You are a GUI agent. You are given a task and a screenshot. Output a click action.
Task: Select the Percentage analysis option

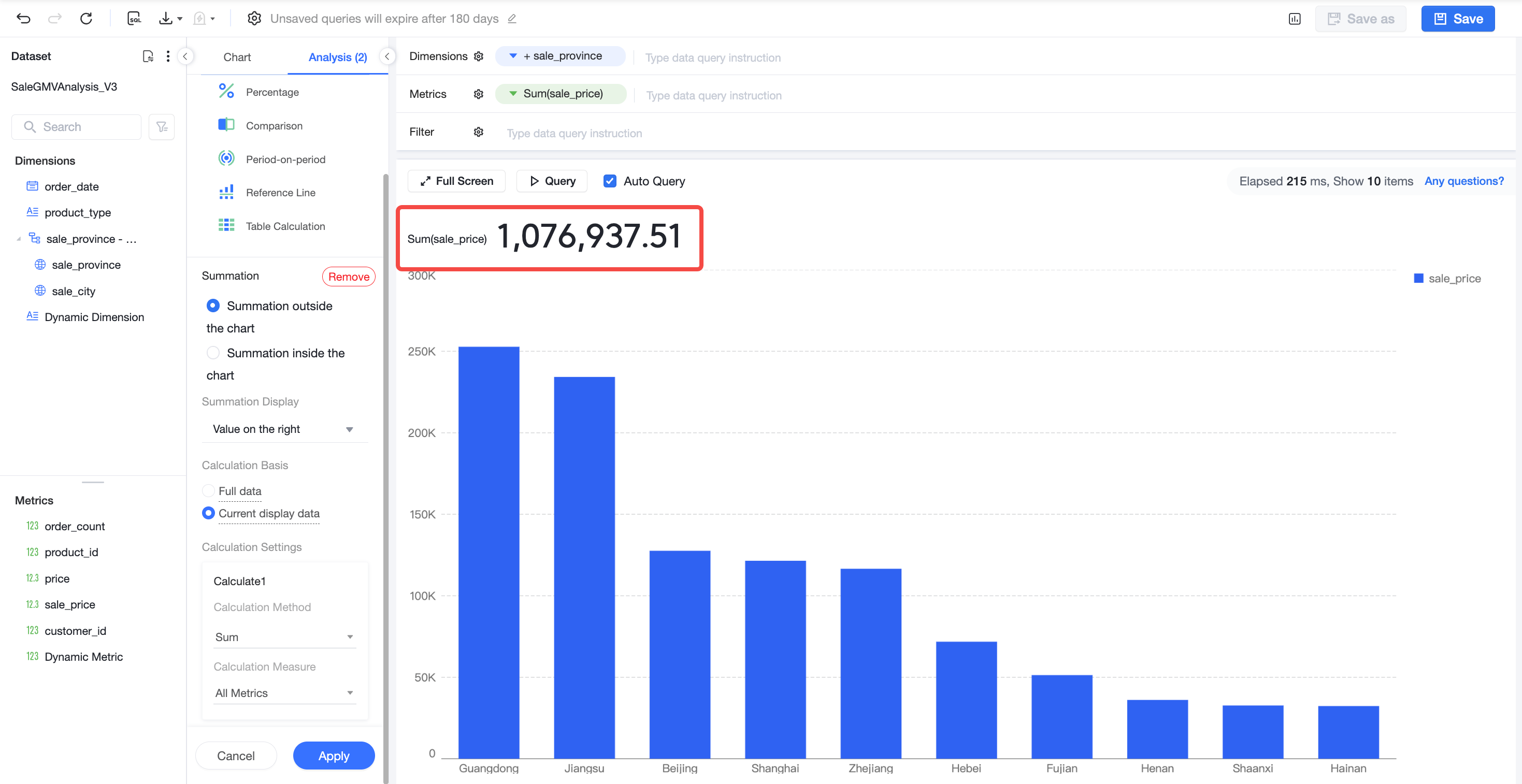[x=272, y=92]
